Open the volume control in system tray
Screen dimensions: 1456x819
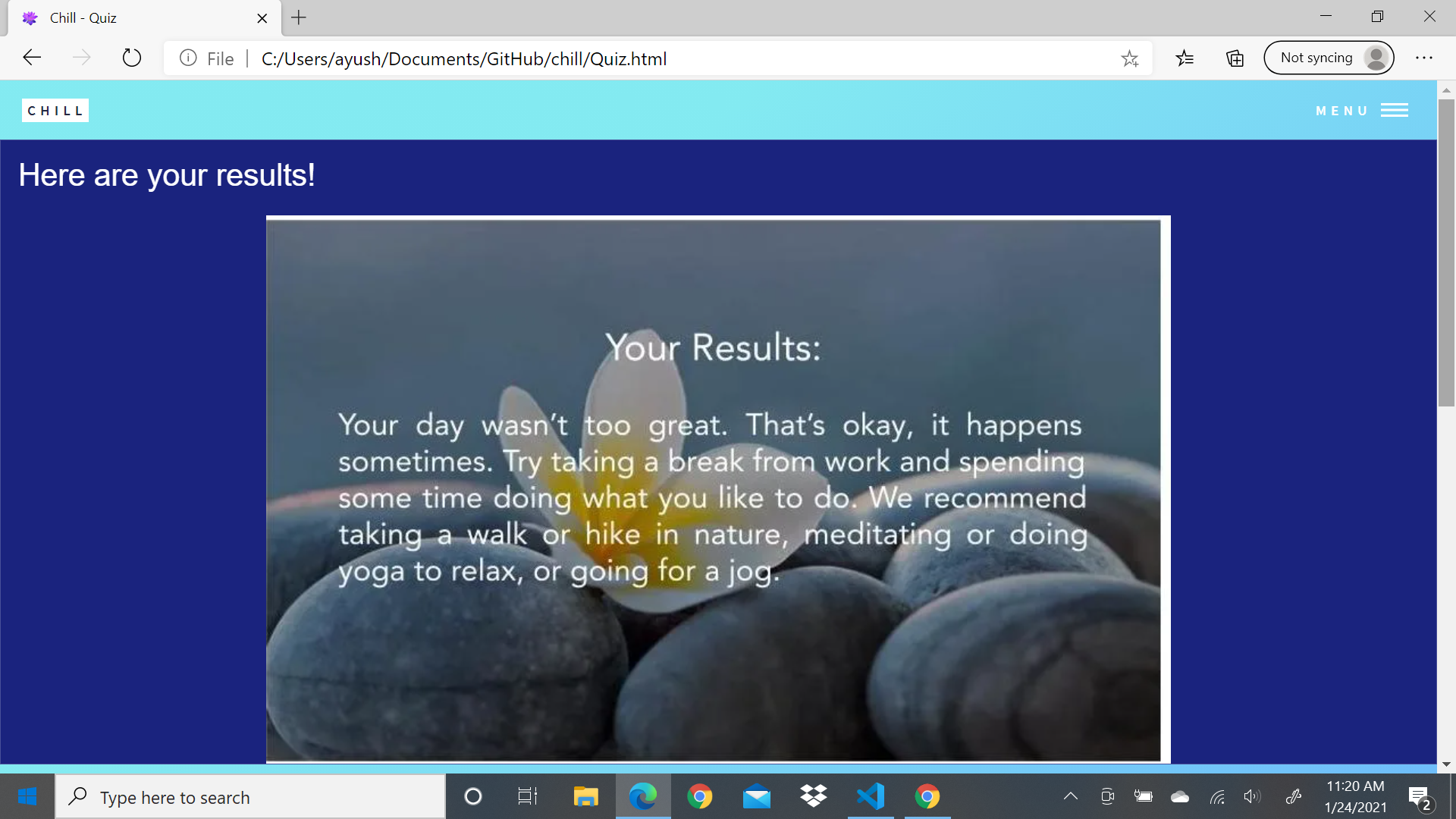(1251, 796)
